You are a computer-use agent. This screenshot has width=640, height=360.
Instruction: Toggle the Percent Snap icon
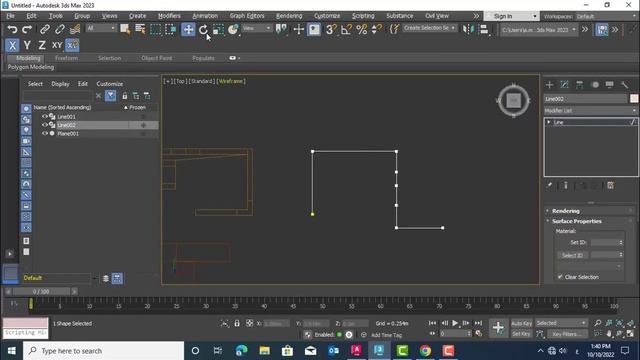pyautogui.click(x=362, y=29)
